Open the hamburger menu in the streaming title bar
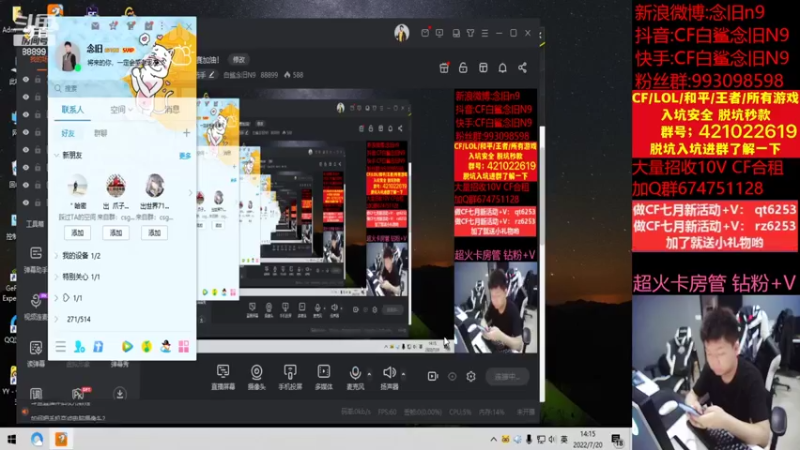 tap(485, 33)
